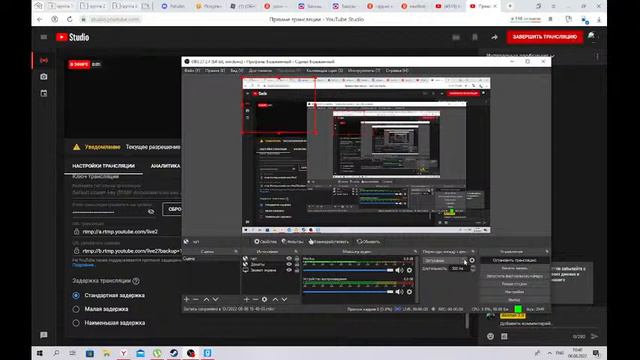
Task: Switch to the НАСТРОЙКИ ТРАНСЛЯЦИИ tab
Action: coord(103,166)
